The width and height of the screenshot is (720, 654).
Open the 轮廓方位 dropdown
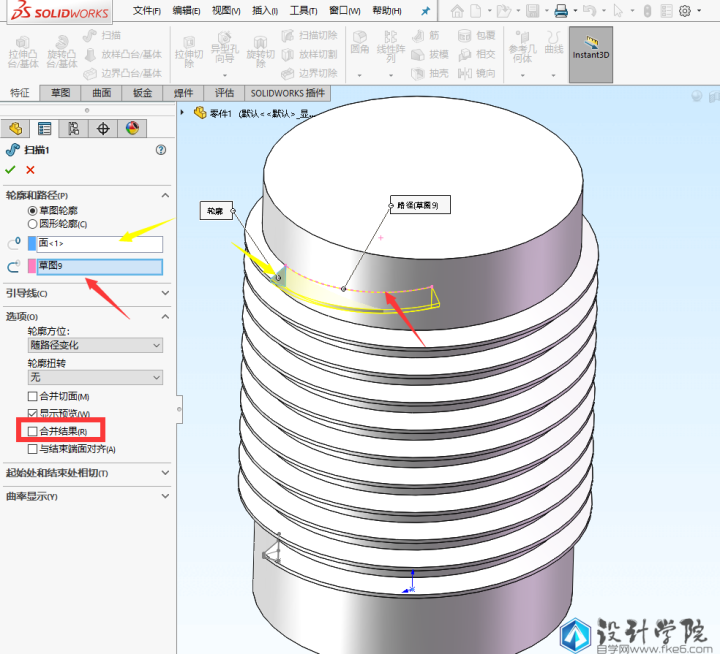pyautogui.click(x=95, y=345)
